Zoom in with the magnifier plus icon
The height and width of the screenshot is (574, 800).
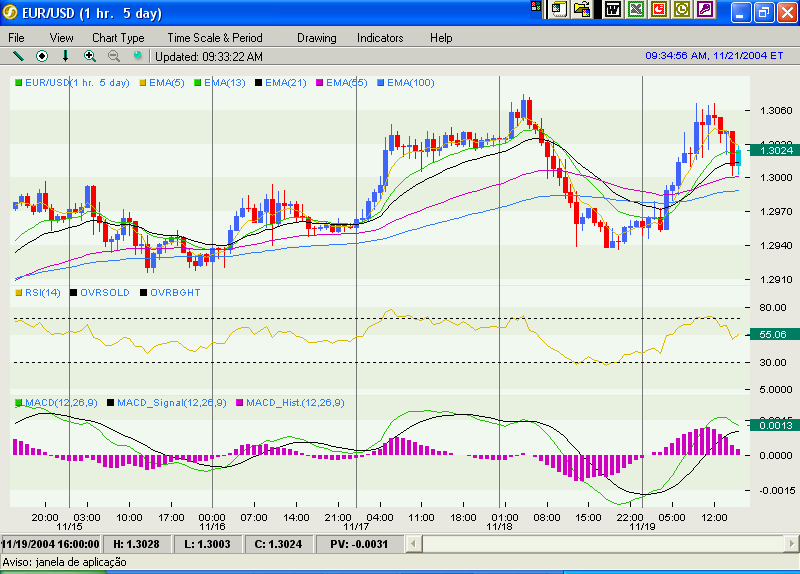click(x=90, y=56)
